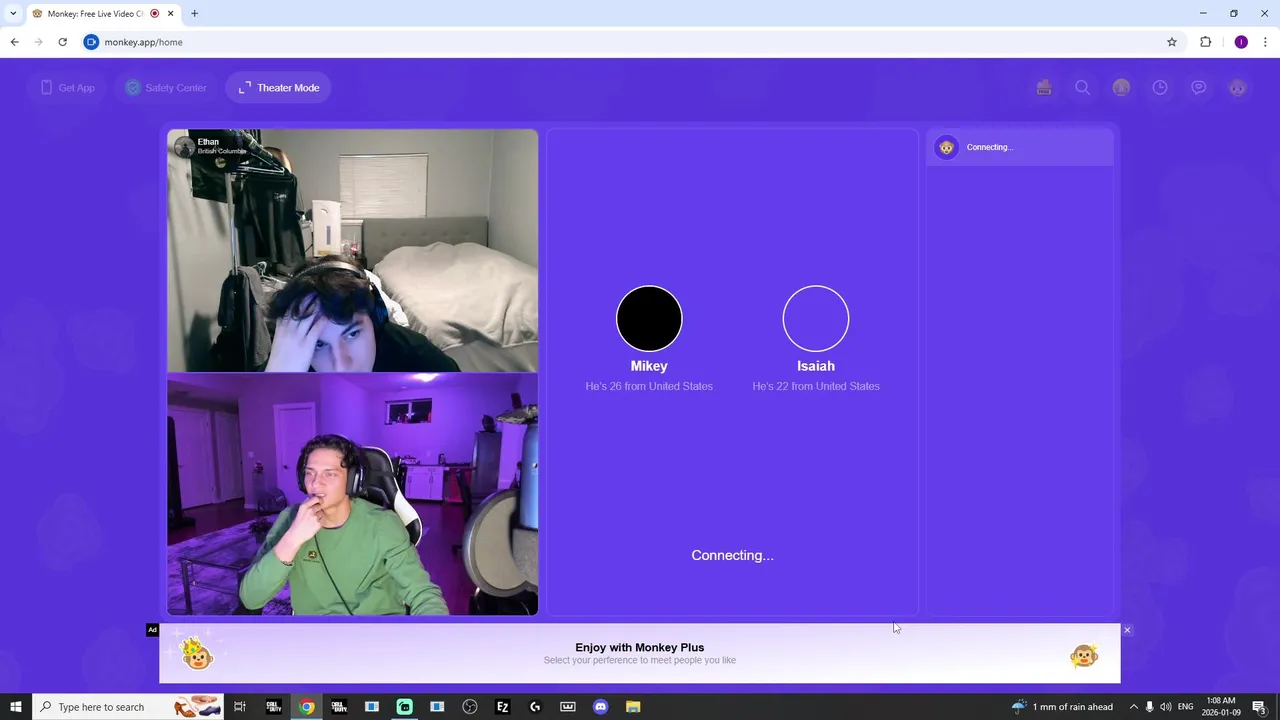Image resolution: width=1280 pixels, height=720 pixels.
Task: Open the notification center icon
Action: 1259,707
